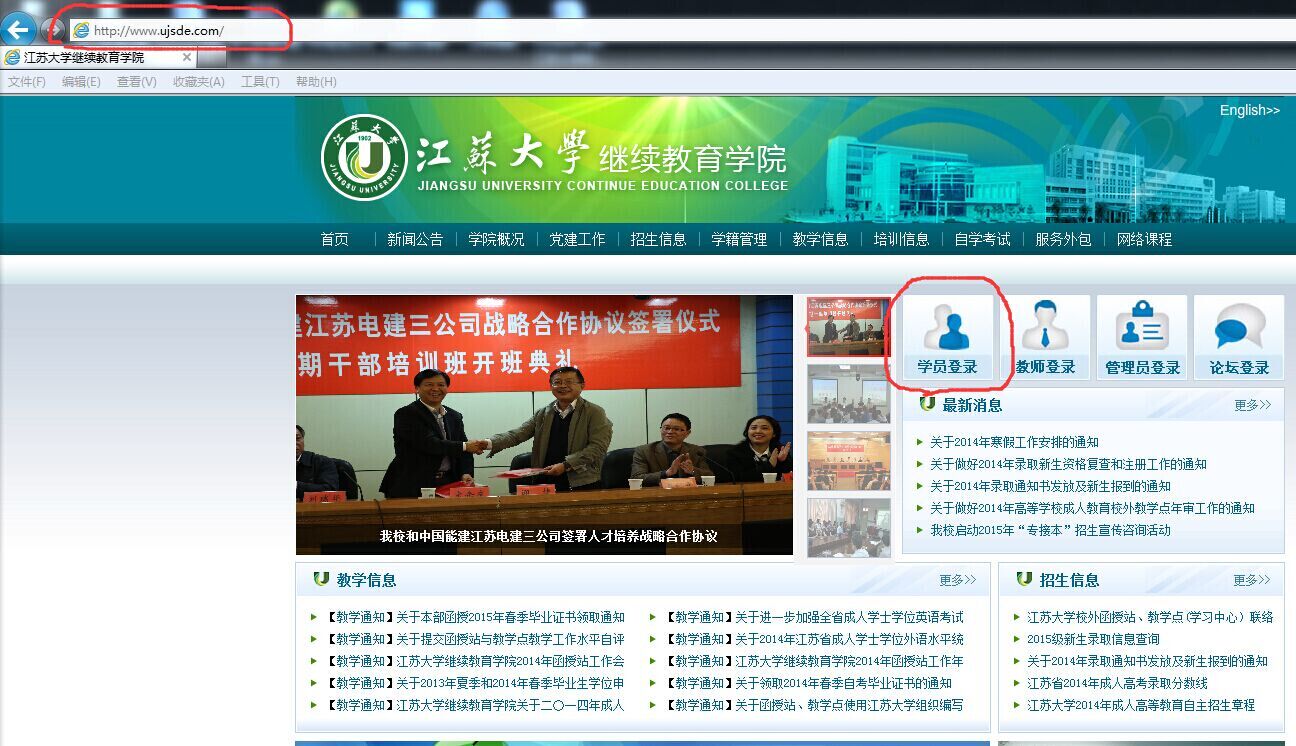
Task: Open 江苏大学校外函授站、教学点(学习中心)联络
Action: click(1150, 617)
